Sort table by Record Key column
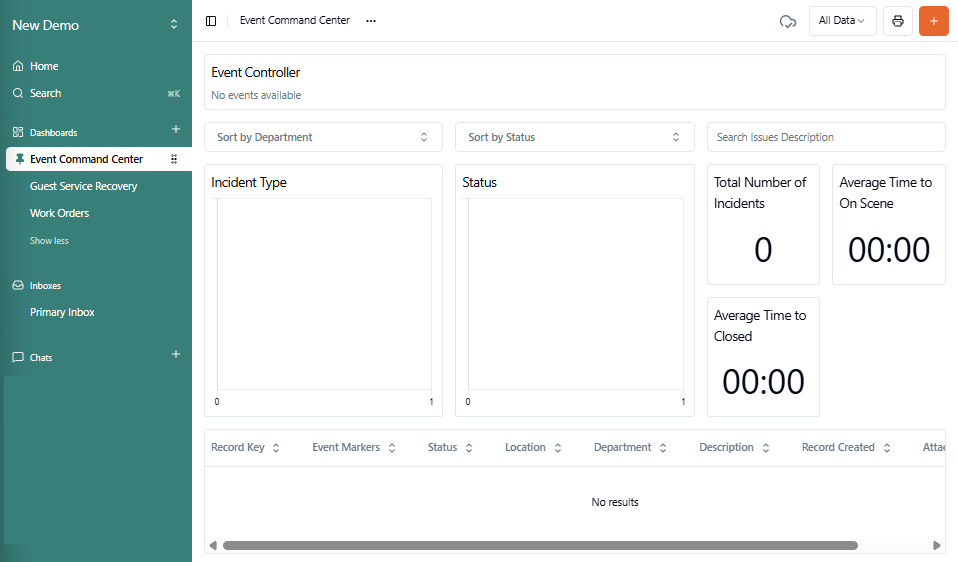Screen dimensions: 958x562 [x=246, y=448]
